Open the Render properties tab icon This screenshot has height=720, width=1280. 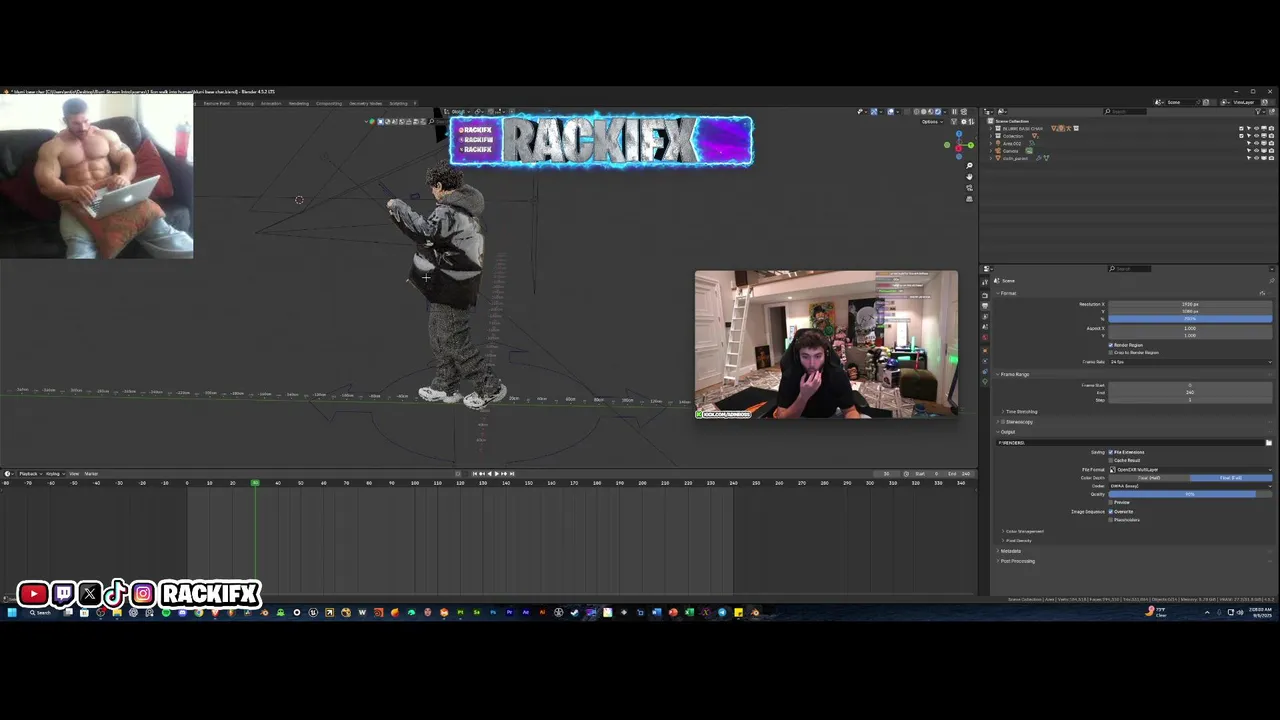click(x=985, y=294)
